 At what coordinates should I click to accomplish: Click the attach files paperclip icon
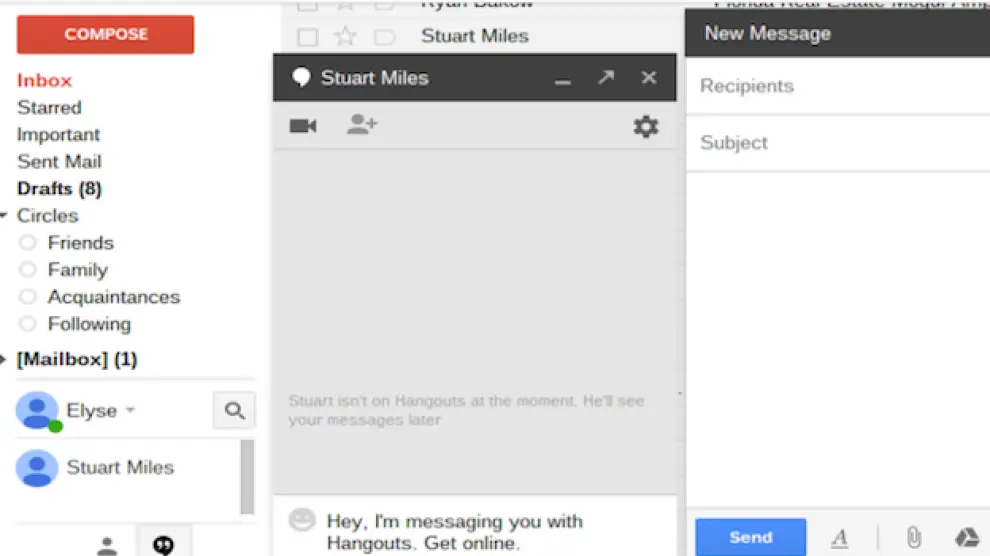tap(913, 538)
